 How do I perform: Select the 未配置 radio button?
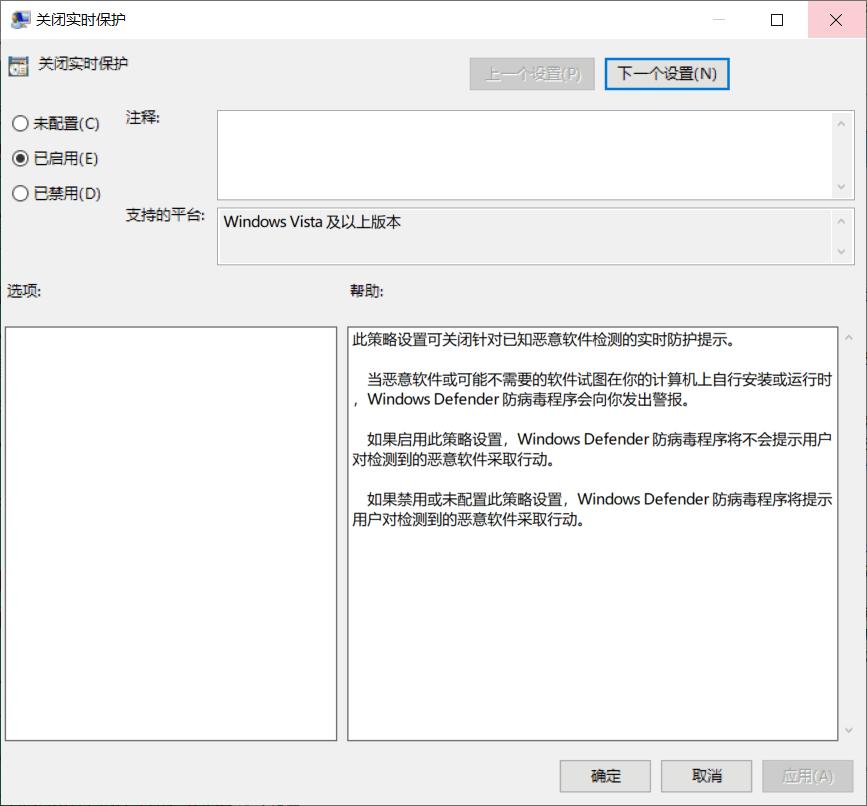[18, 123]
